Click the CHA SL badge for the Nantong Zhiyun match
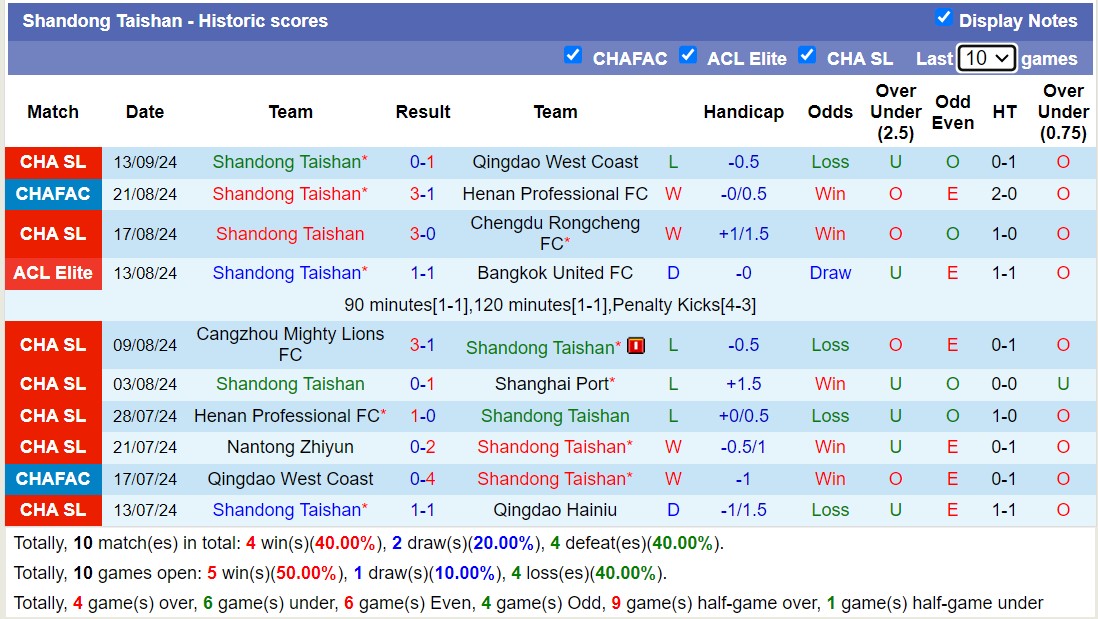The width and height of the screenshot is (1098, 619). 52,447
